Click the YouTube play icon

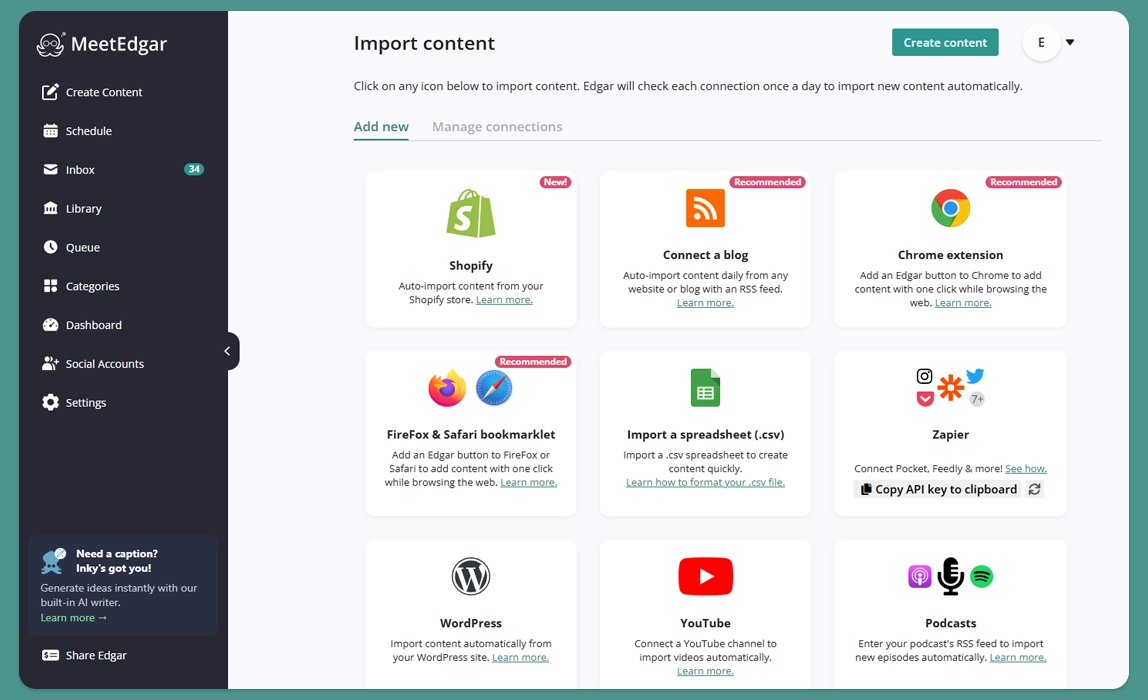point(705,576)
